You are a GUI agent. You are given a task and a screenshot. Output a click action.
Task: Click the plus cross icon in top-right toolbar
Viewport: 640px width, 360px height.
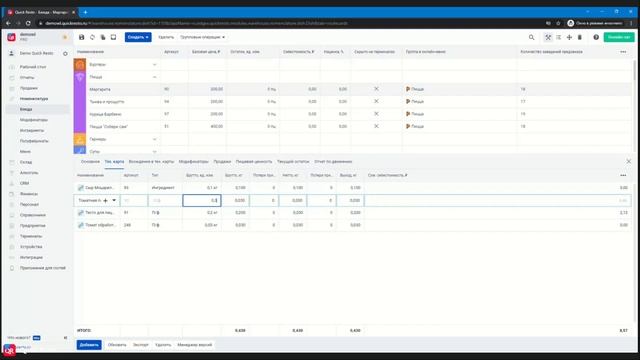click(x=569, y=37)
